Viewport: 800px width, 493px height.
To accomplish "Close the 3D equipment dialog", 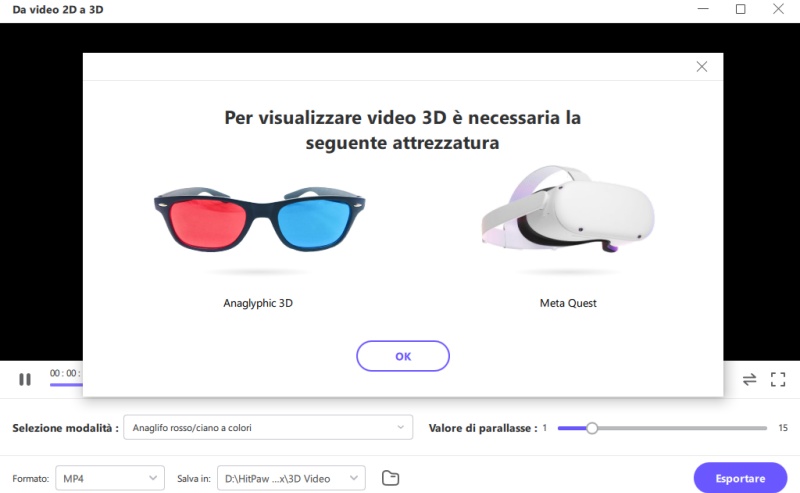I will coord(702,66).
